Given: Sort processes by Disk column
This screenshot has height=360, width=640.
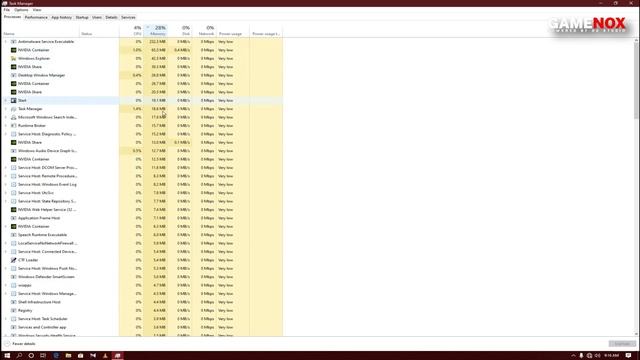Looking at the screenshot, I should pos(180,31).
